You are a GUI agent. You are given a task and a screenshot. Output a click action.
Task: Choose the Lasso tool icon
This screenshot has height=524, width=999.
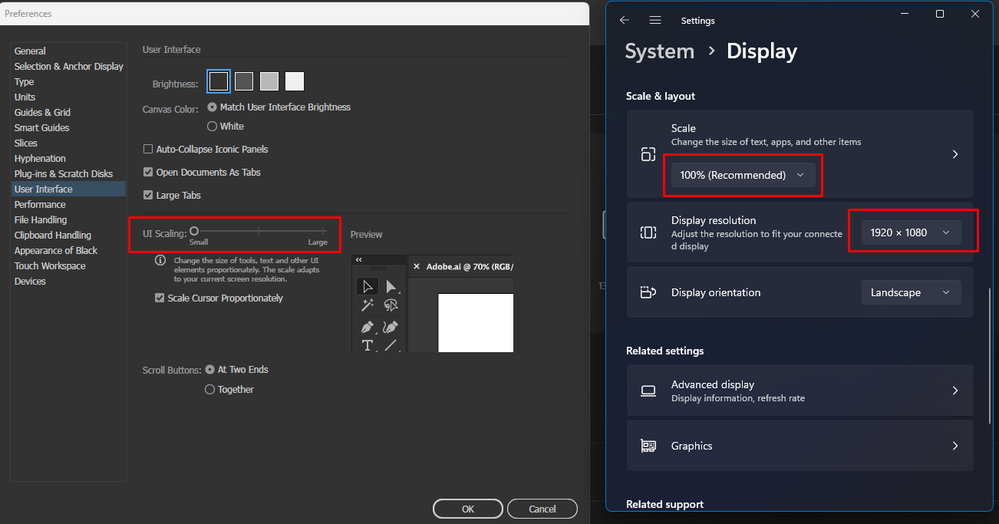391,306
